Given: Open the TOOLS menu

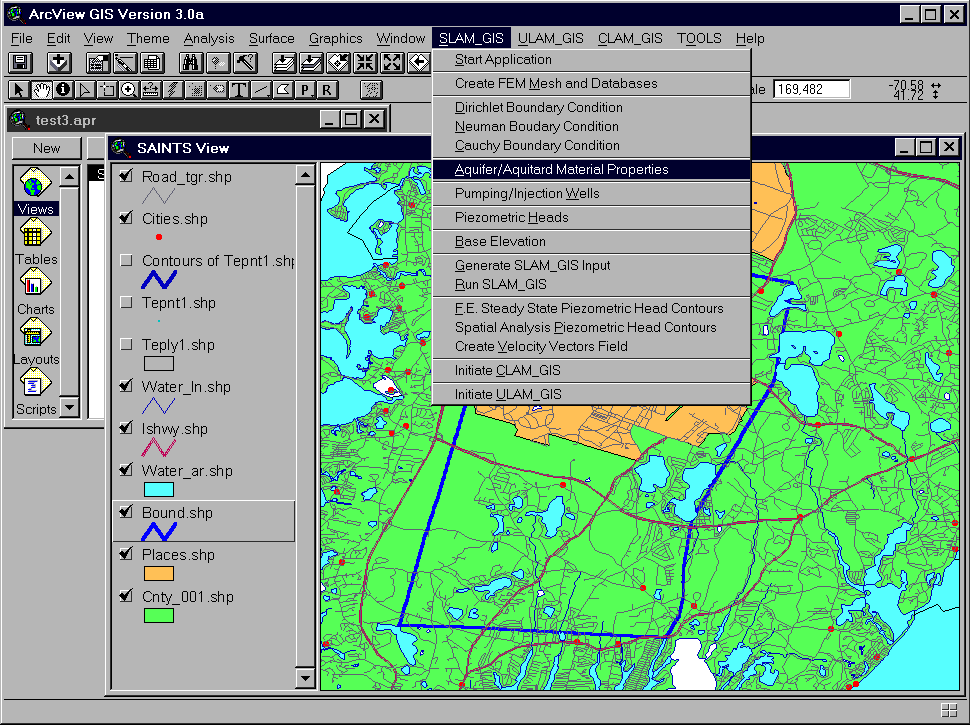Looking at the screenshot, I should pyautogui.click(x=699, y=38).
